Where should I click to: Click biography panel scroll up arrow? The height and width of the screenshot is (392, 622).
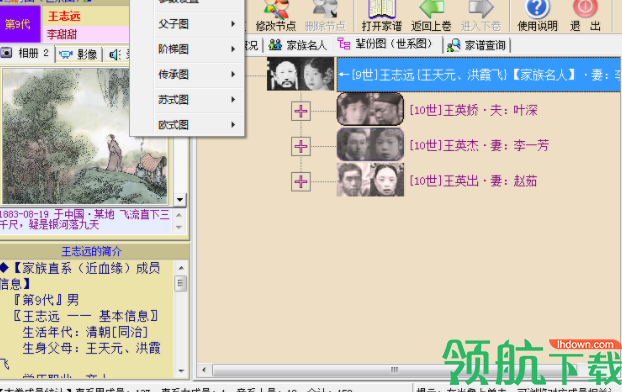click(181, 268)
